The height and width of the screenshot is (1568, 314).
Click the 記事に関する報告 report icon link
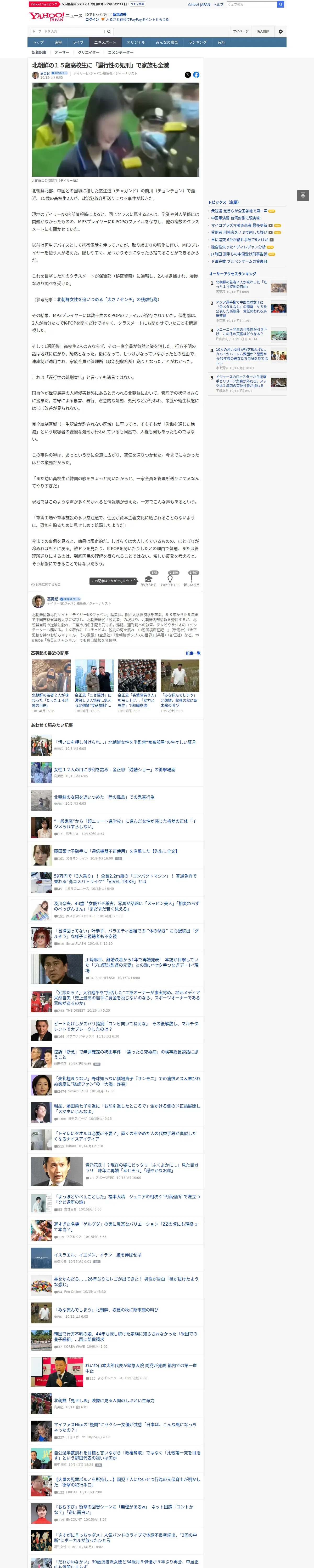tap(46, 584)
